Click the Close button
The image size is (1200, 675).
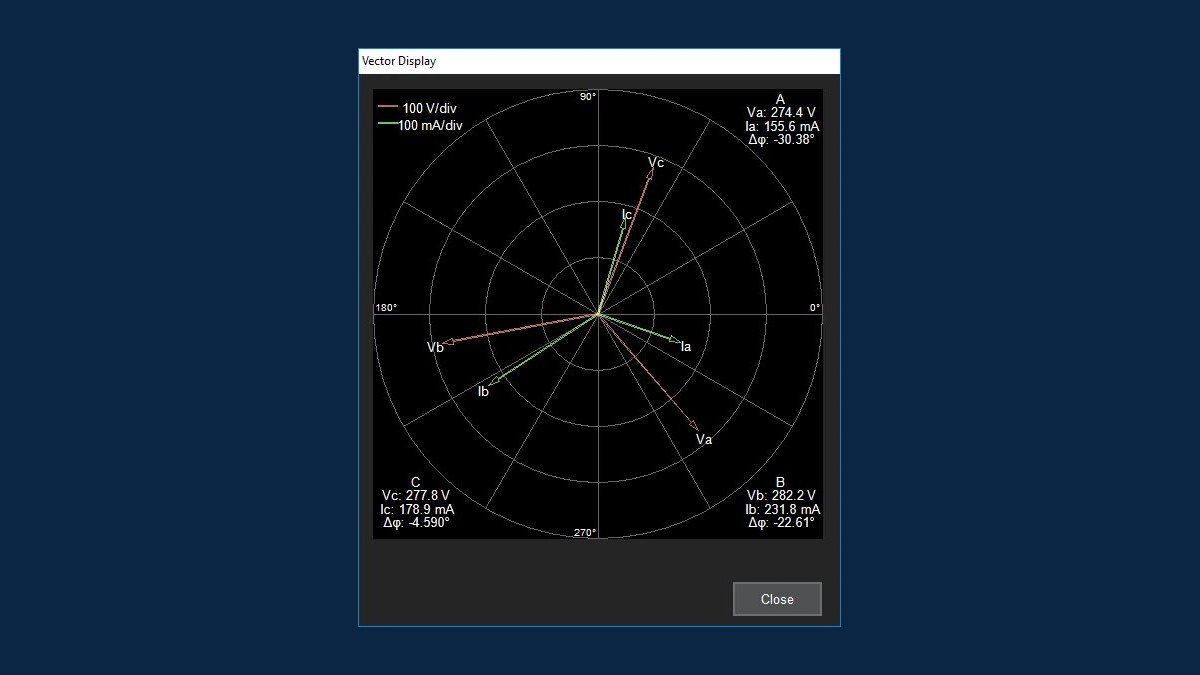777,599
